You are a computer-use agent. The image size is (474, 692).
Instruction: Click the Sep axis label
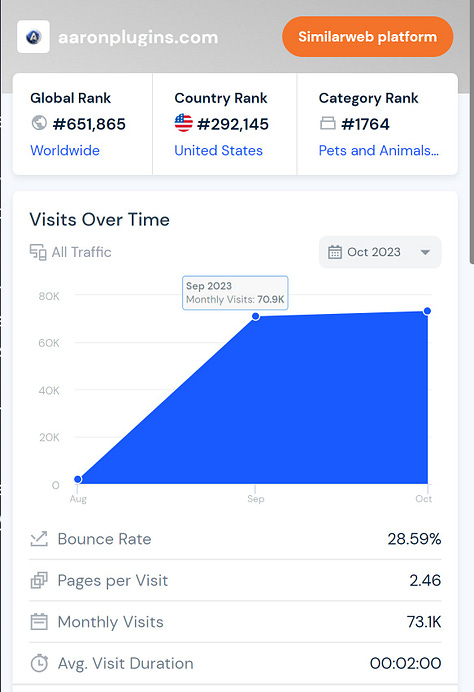[256, 499]
